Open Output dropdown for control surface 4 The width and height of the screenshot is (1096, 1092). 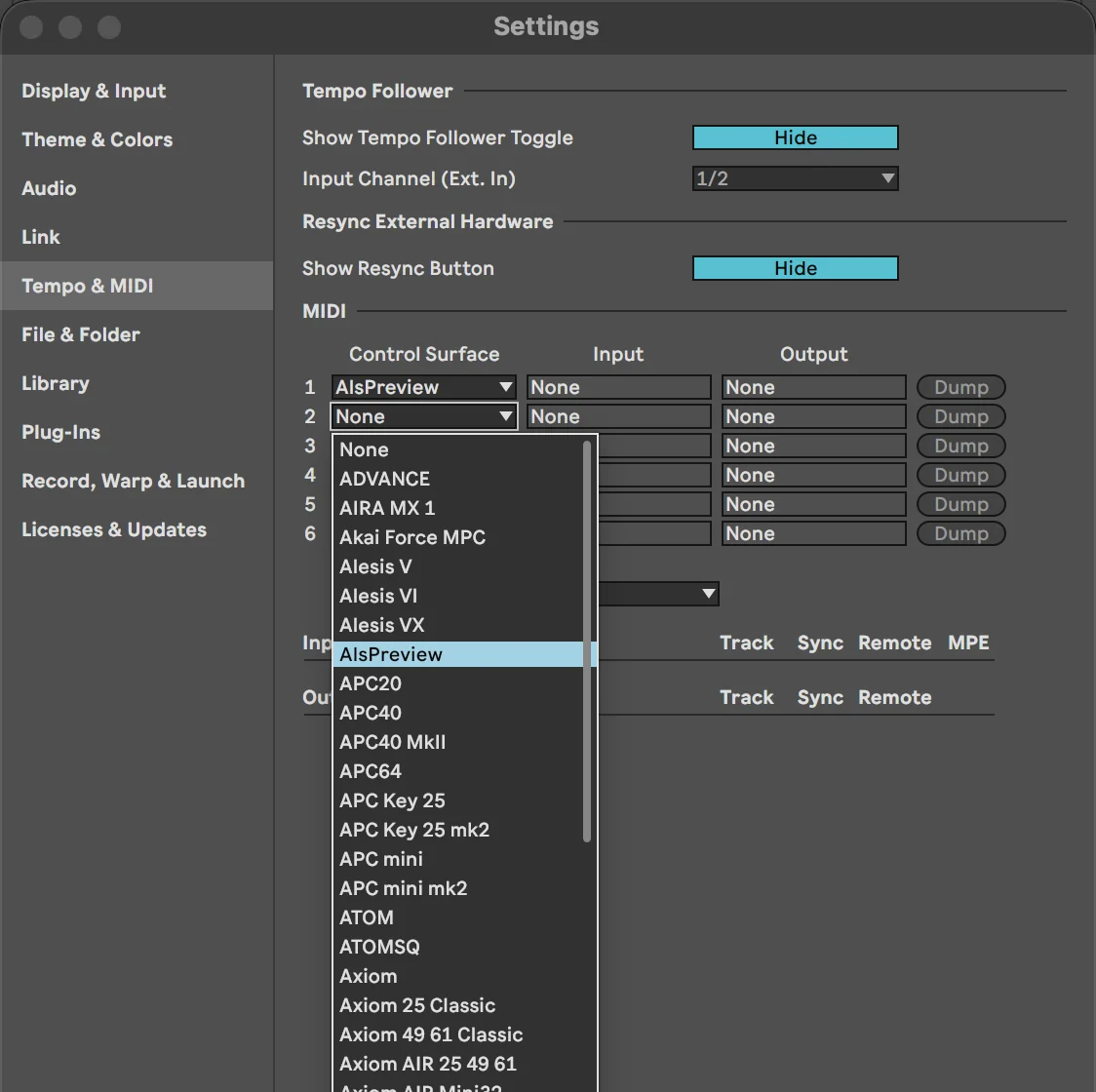[x=813, y=476]
